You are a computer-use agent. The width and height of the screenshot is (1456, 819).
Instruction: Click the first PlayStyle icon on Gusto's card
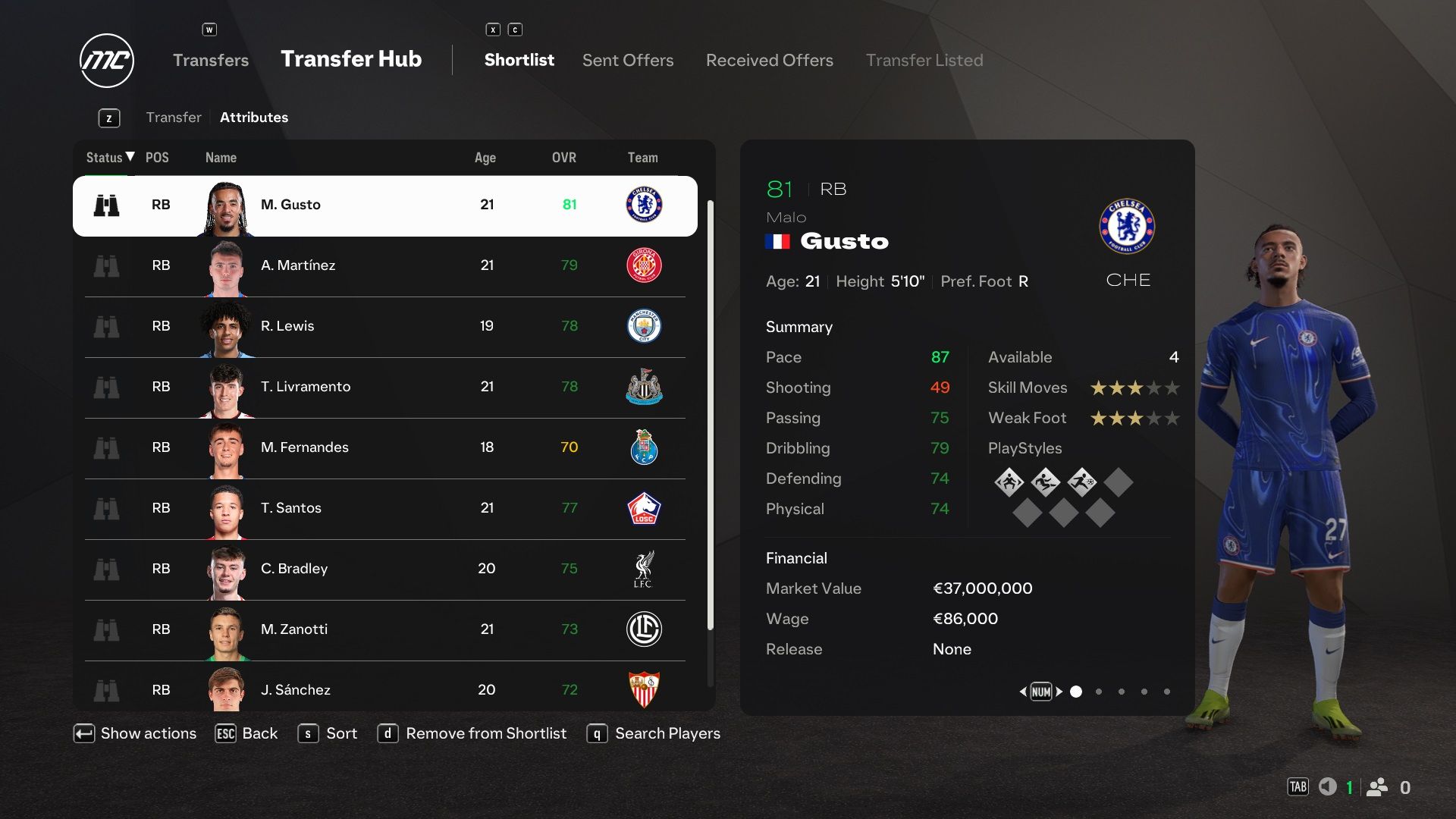click(x=1008, y=482)
